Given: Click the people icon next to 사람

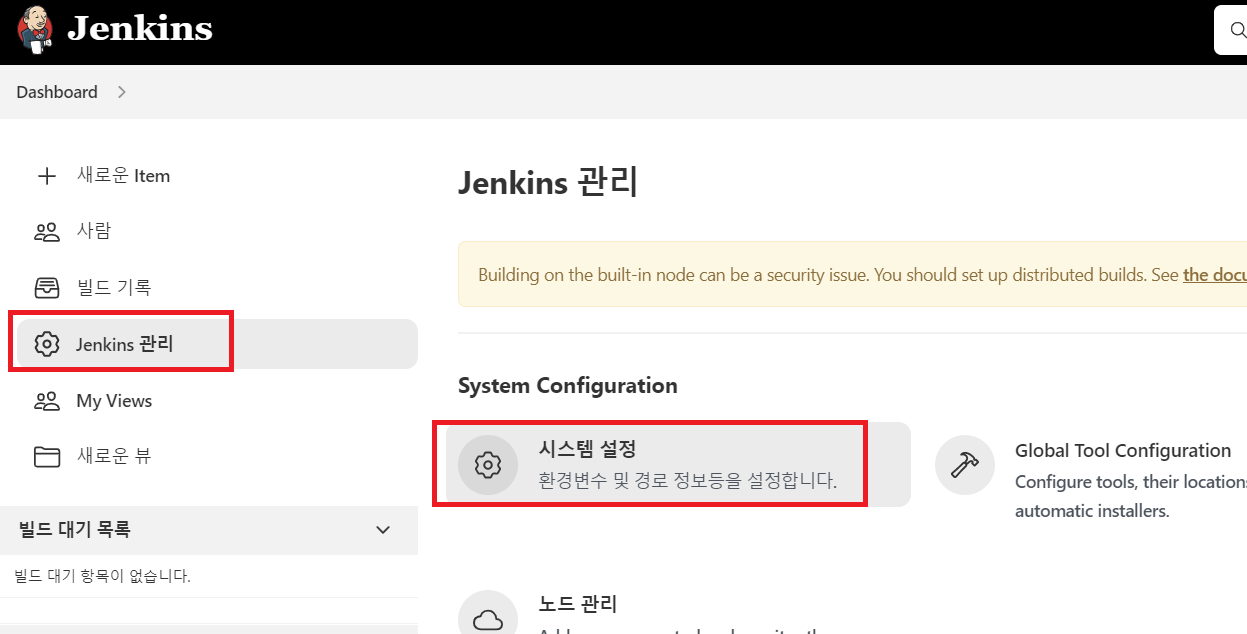Looking at the screenshot, I should [x=46, y=232].
